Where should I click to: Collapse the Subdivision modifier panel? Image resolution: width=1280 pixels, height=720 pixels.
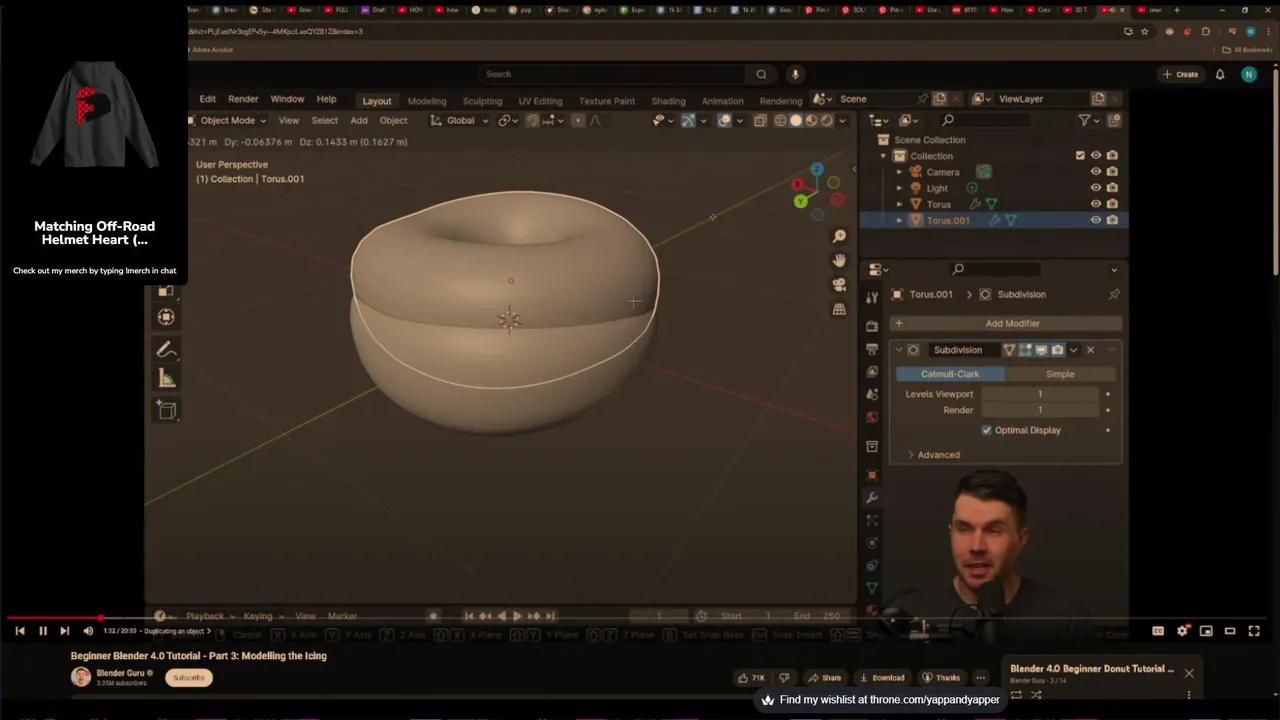[899, 350]
